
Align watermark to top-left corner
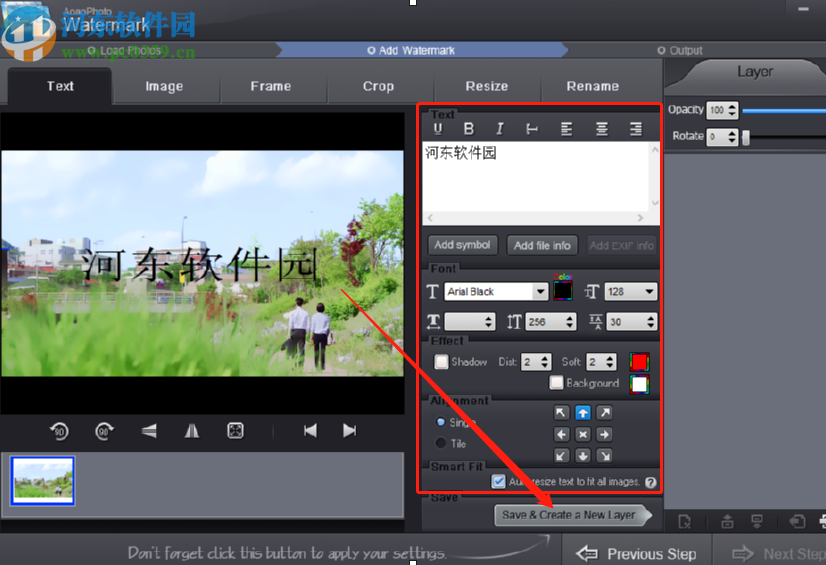tap(561, 413)
